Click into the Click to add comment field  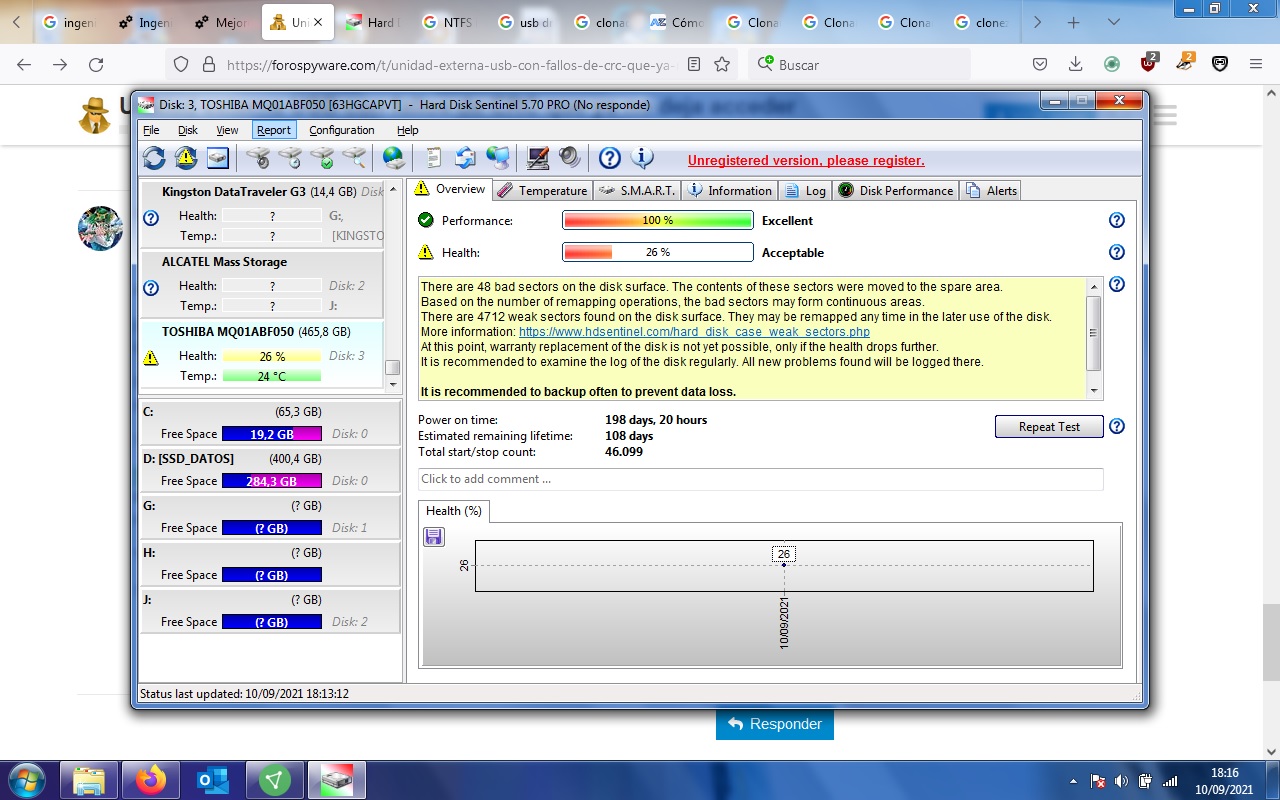(x=760, y=479)
